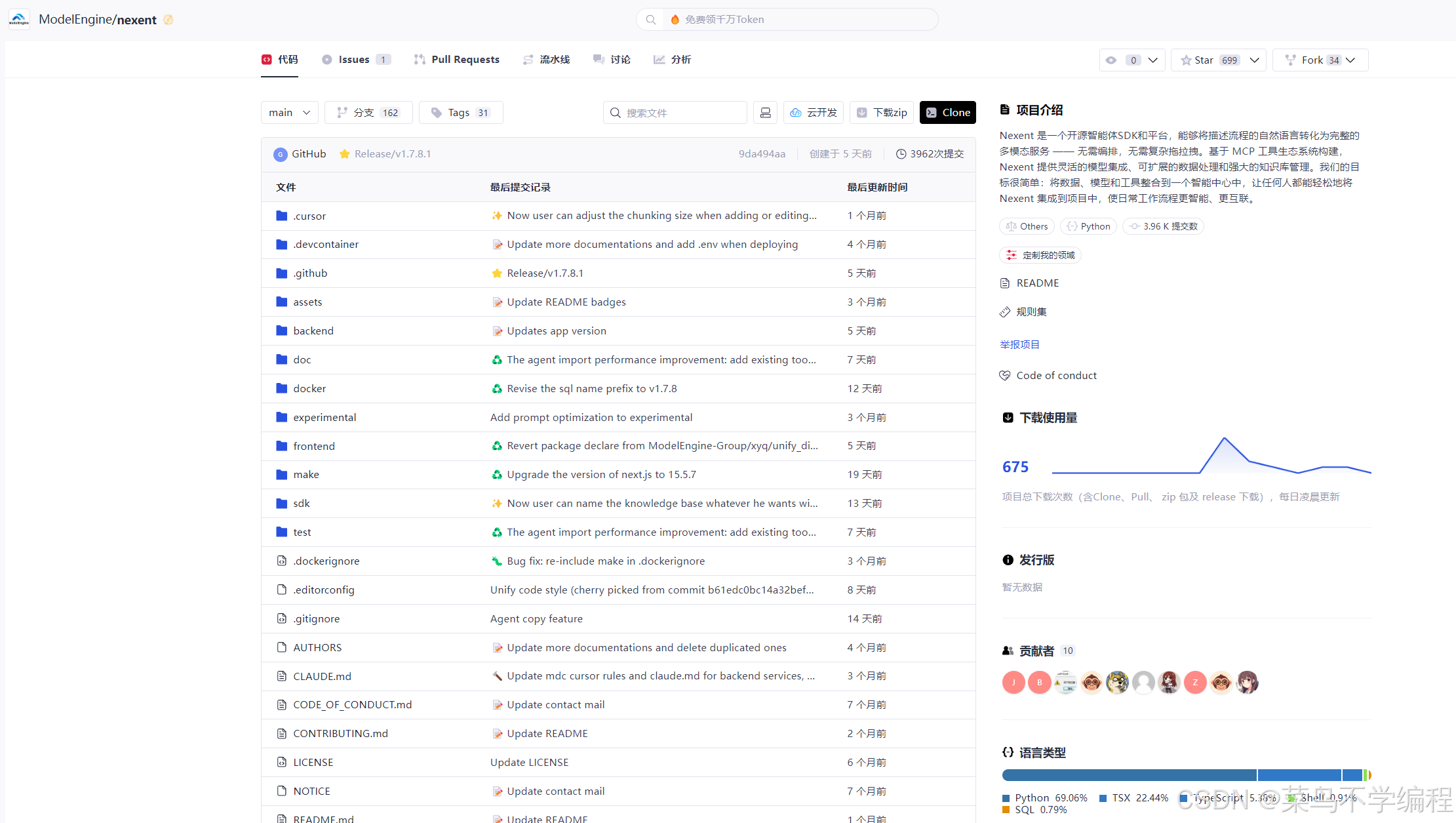Click the first contributor avatar J
This screenshot has height=823, width=1456.
1013,683
